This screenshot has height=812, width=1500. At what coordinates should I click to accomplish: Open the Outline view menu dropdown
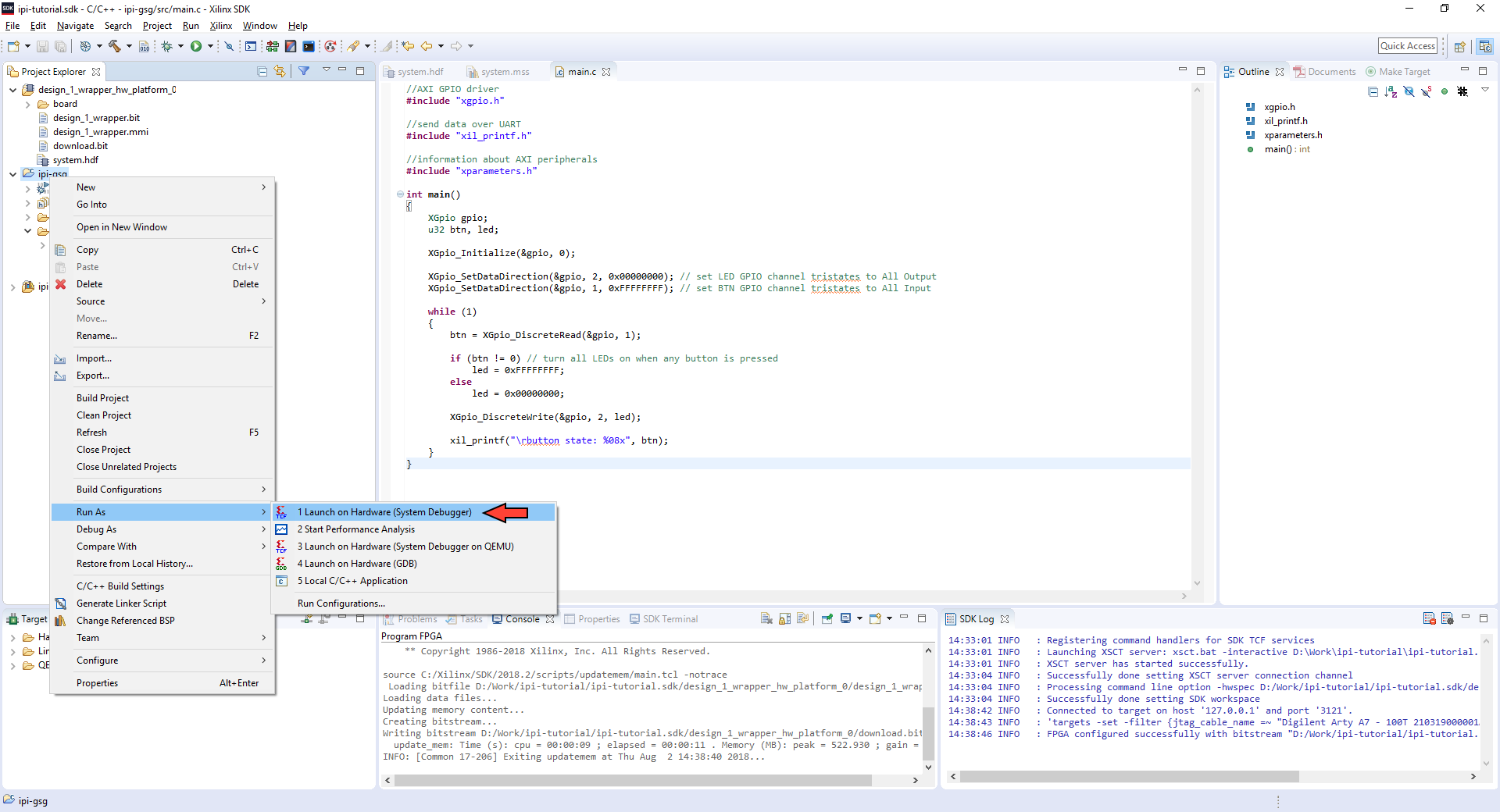(1485, 91)
